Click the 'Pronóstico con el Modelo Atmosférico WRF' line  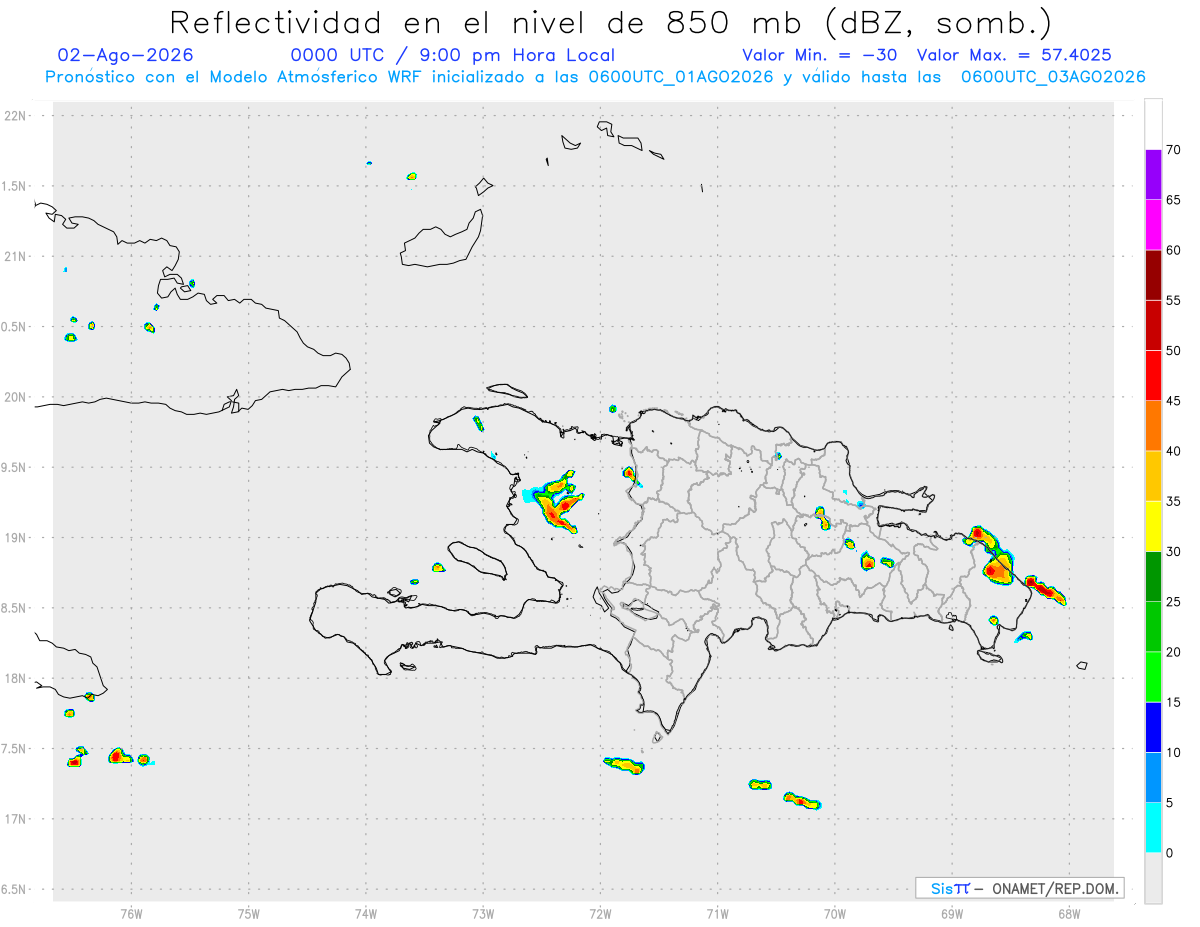point(595,77)
